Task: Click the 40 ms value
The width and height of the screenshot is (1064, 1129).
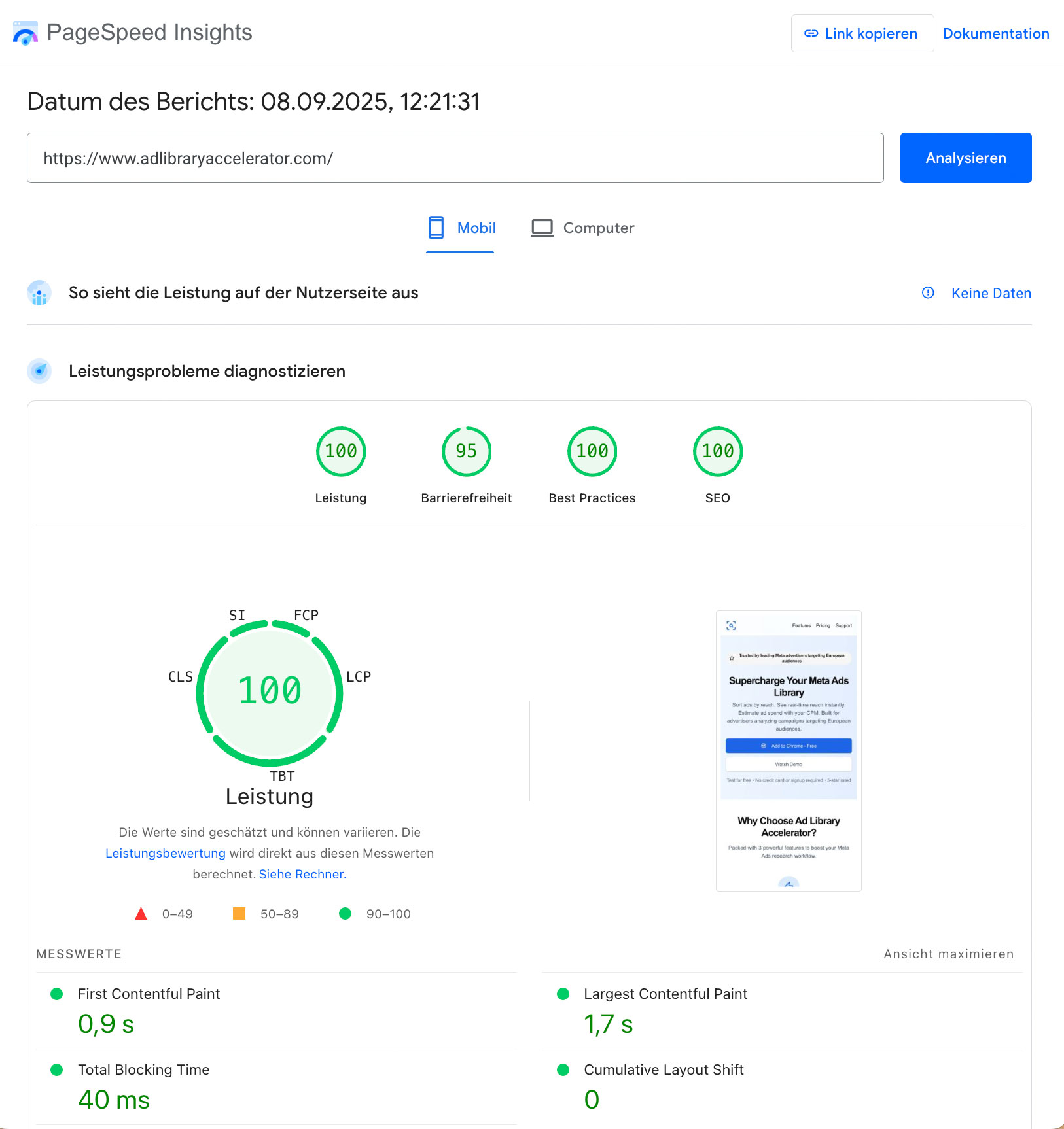Action: [114, 1100]
